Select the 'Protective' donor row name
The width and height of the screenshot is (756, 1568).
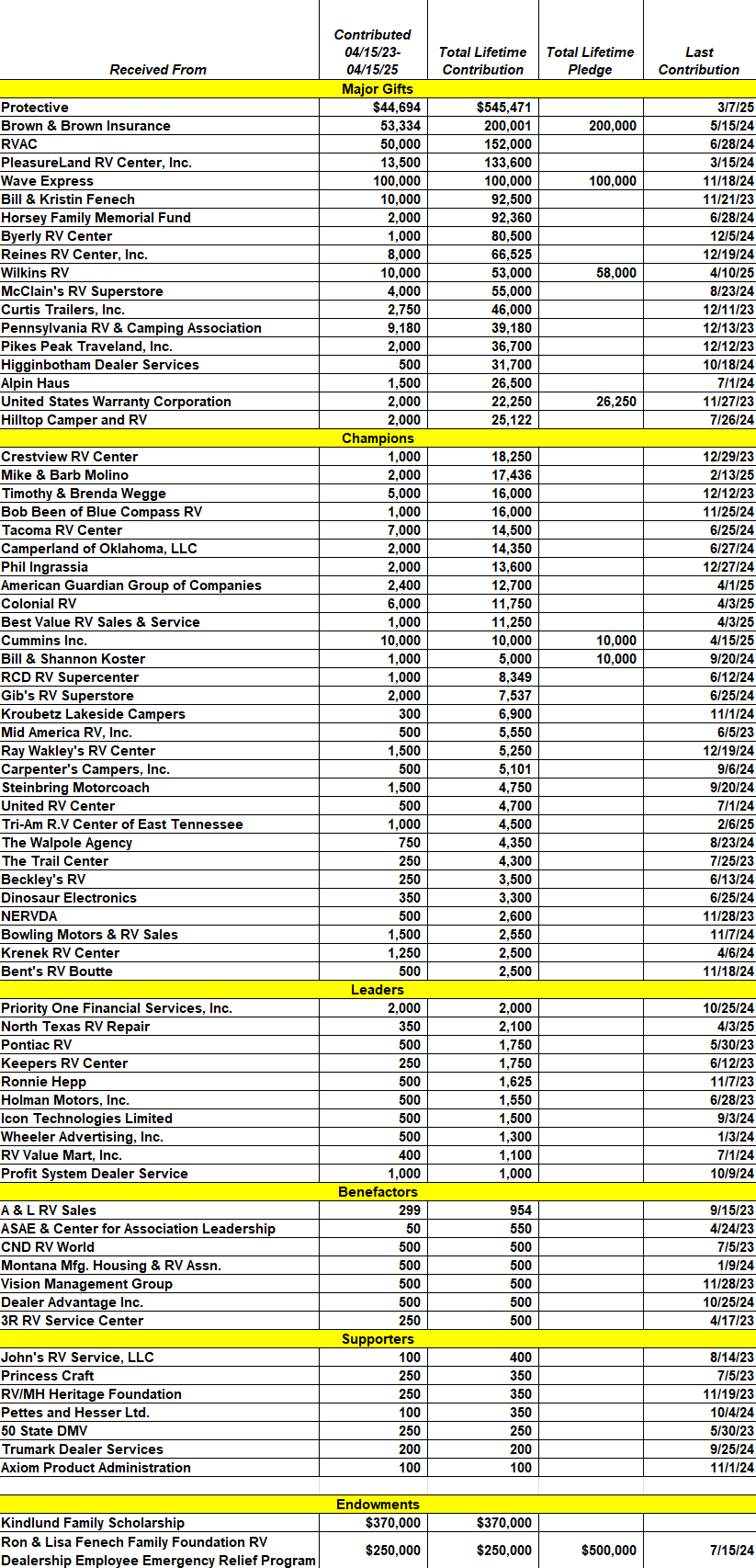[35, 108]
